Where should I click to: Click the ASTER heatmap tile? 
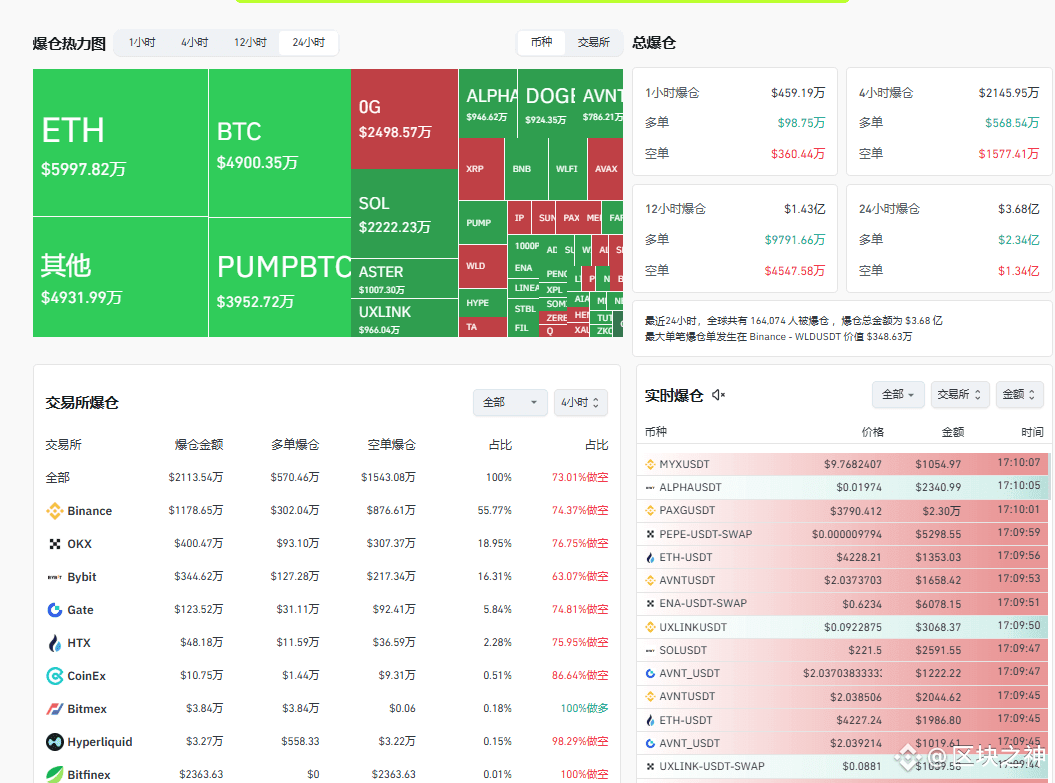pos(404,278)
